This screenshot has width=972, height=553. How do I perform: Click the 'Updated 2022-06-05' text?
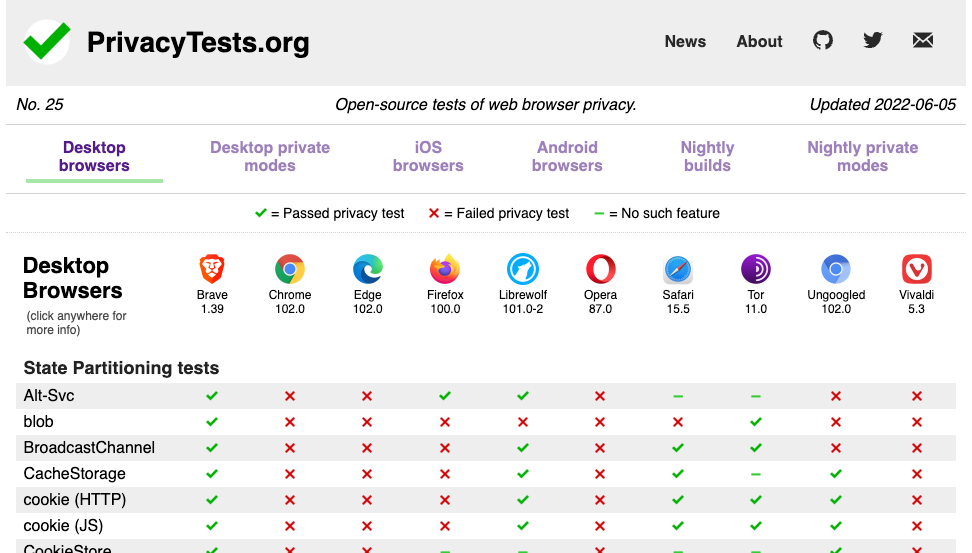(x=883, y=104)
